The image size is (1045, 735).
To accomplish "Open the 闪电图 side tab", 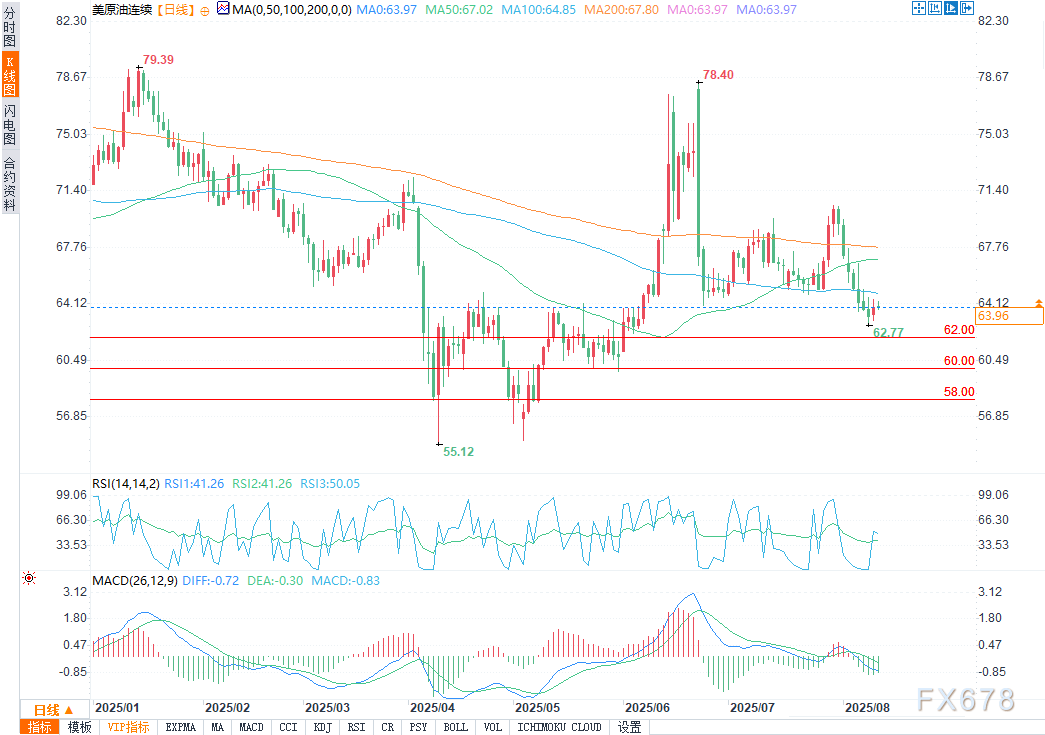I will click(x=9, y=125).
